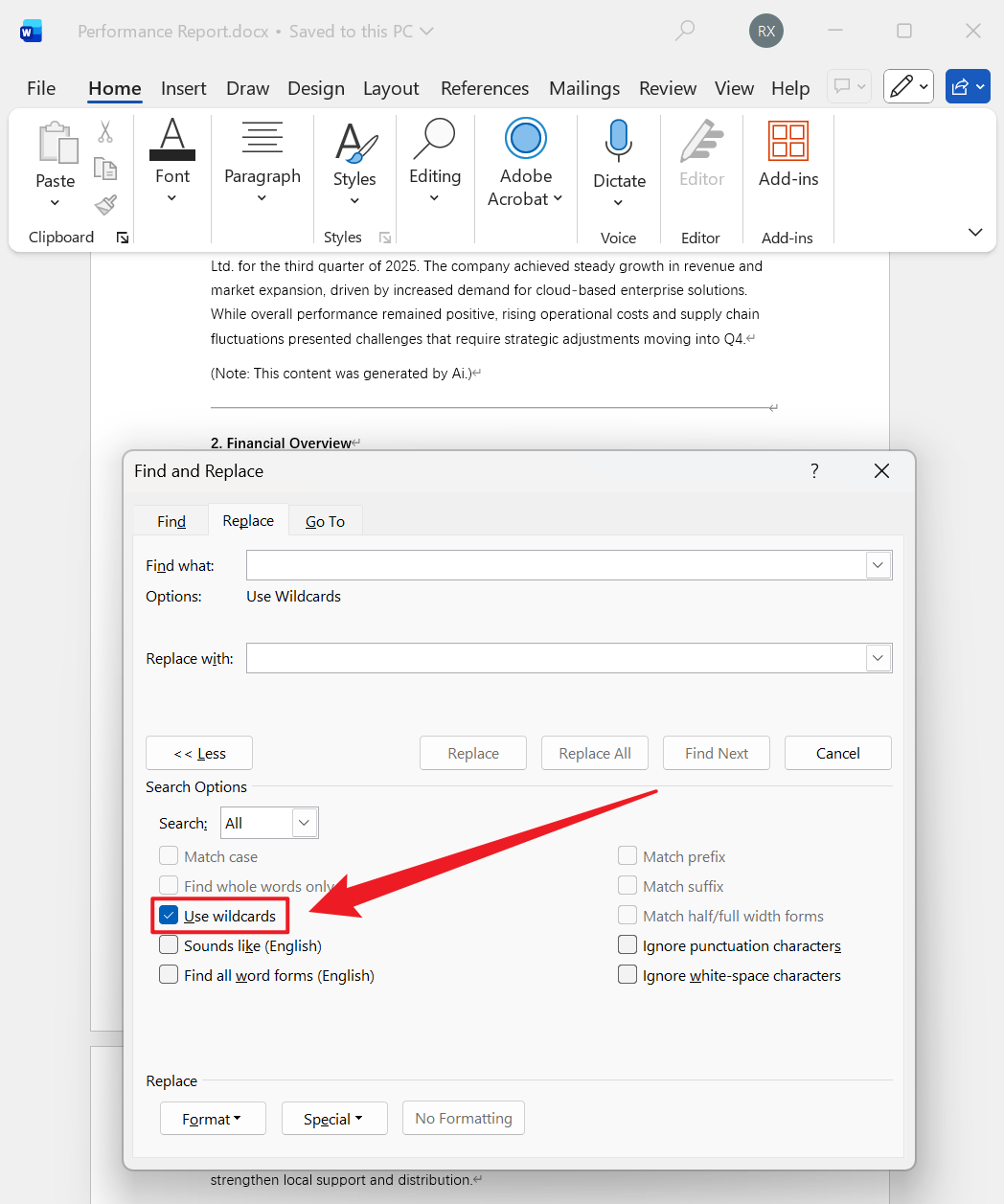The width and height of the screenshot is (1004, 1204).
Task: Click the Find and Replace help question mark
Action: (x=814, y=470)
